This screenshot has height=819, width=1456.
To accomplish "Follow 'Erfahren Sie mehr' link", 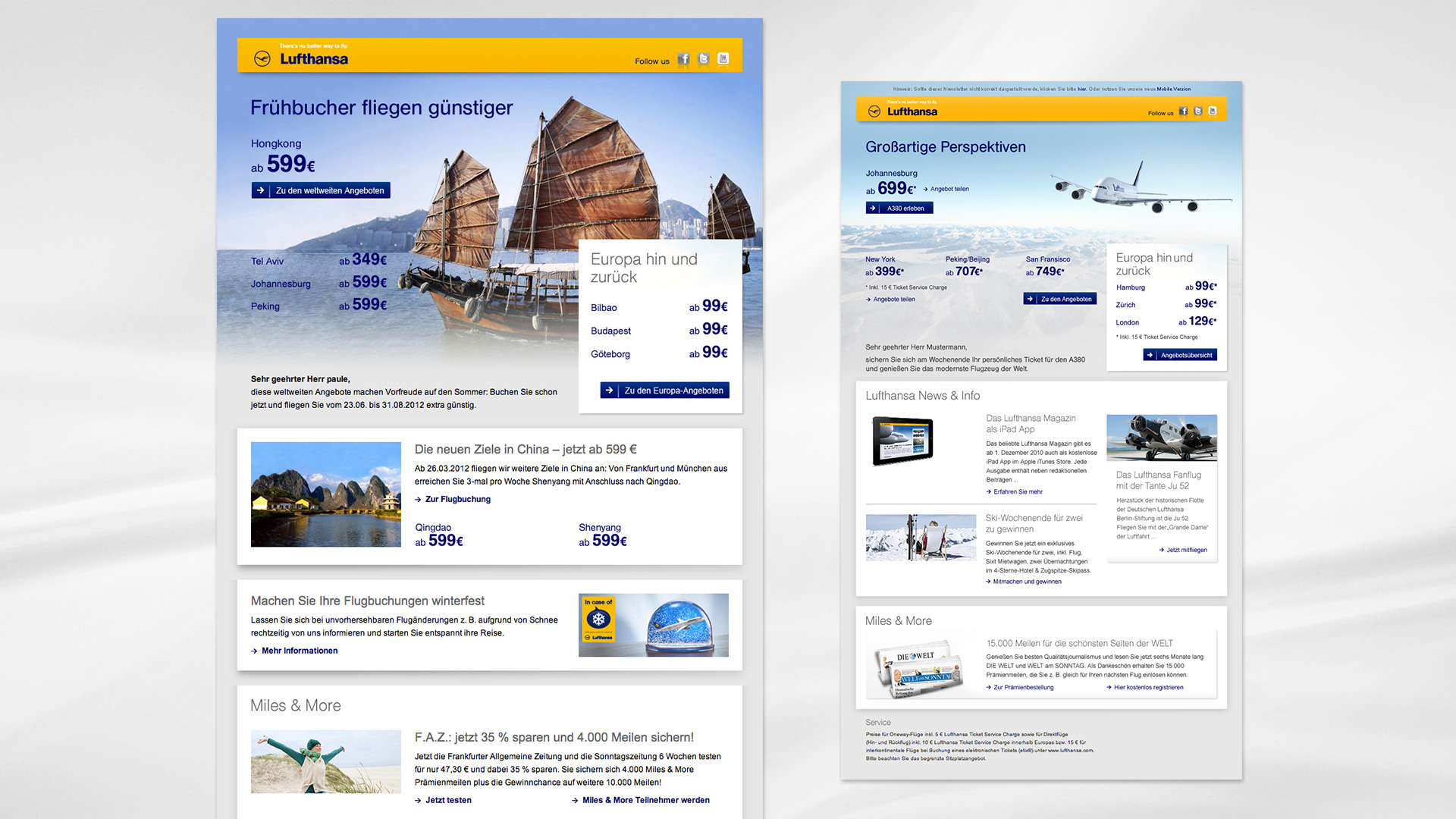I will tap(1015, 492).
